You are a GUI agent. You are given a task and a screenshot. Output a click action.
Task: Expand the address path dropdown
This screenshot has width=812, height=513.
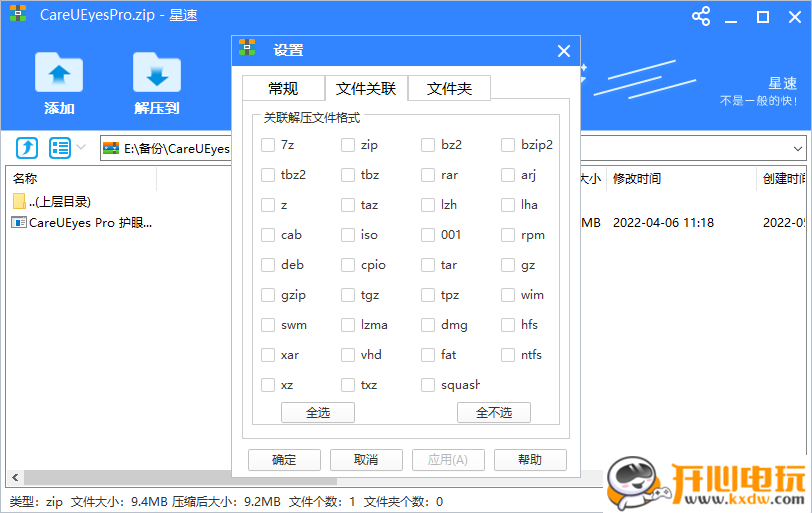[x=798, y=149]
